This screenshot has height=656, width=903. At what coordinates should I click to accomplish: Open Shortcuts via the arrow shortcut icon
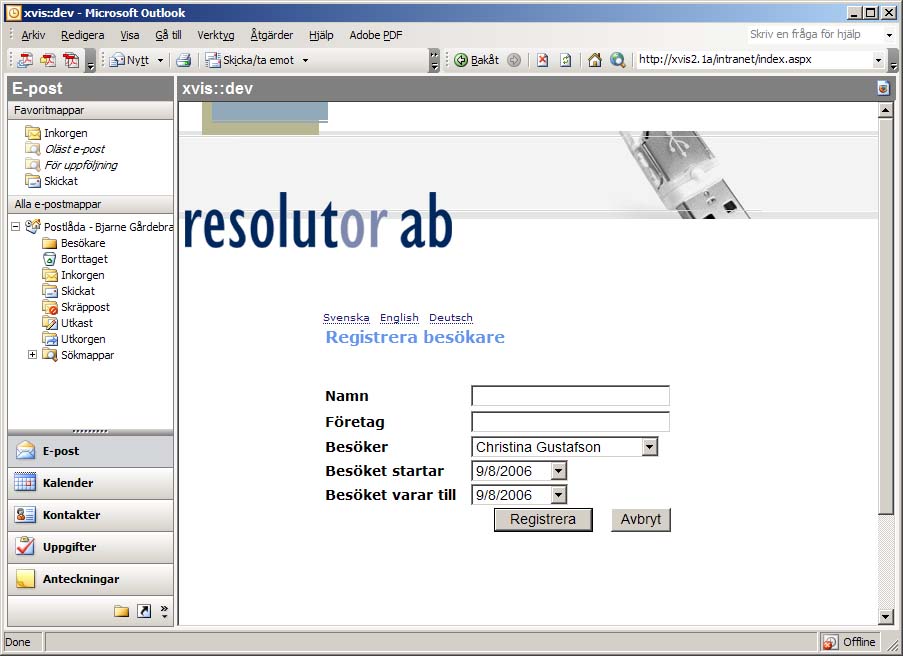[144, 611]
